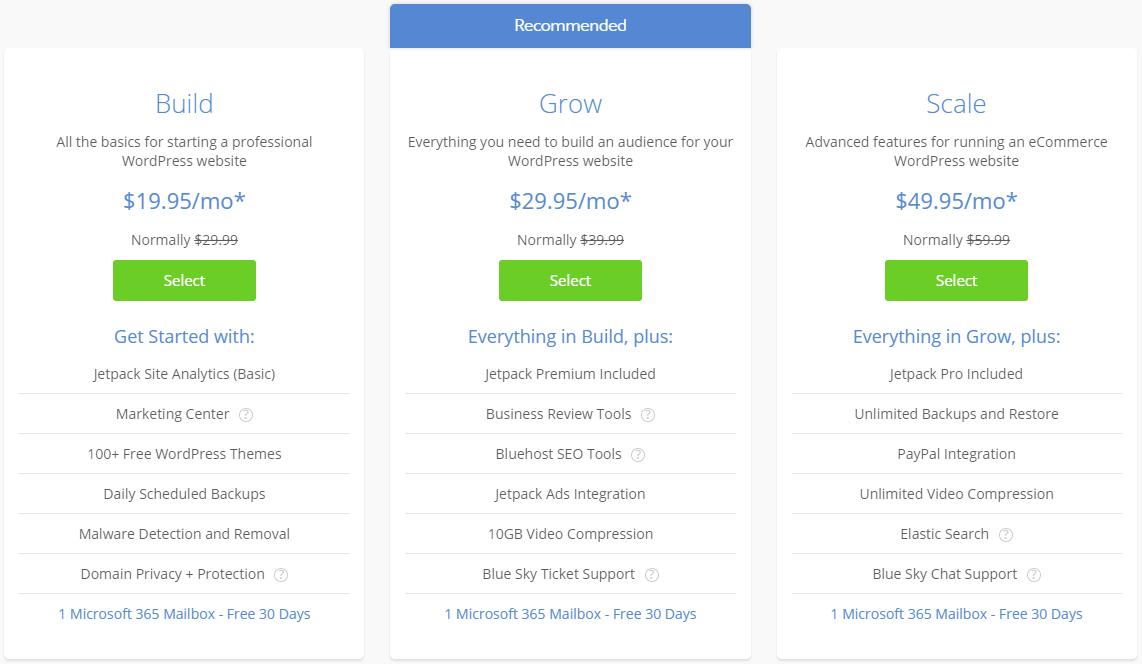
Task: Click the Build plan title
Action: point(184,103)
